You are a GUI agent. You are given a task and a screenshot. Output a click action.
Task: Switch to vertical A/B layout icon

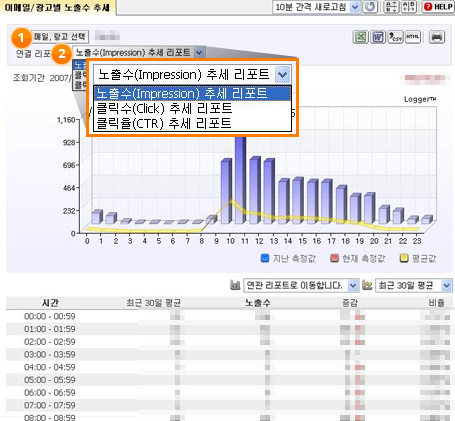pyautogui.click(x=391, y=7)
